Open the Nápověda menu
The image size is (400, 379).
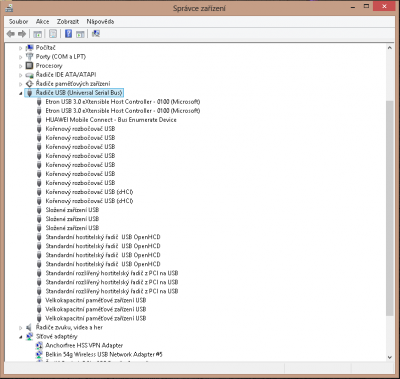coord(100,22)
